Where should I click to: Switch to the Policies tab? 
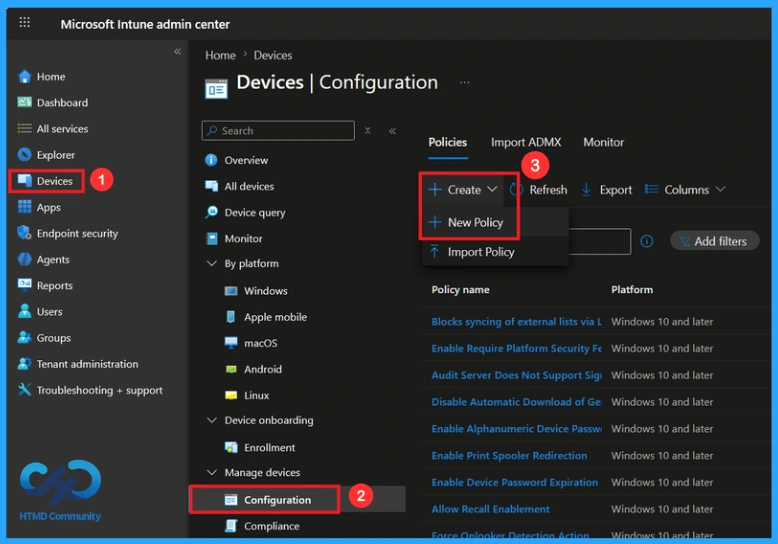[448, 142]
